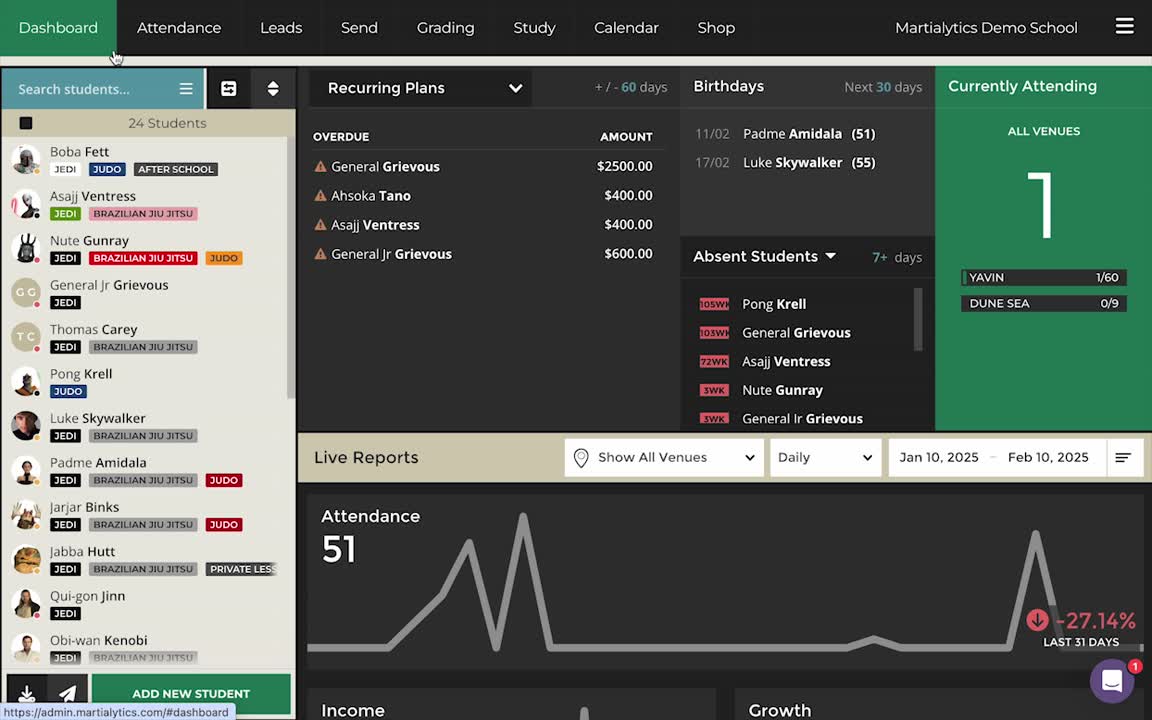Click Asajj Ventress's avatar in student list
The image size is (1152, 720).
(26, 204)
